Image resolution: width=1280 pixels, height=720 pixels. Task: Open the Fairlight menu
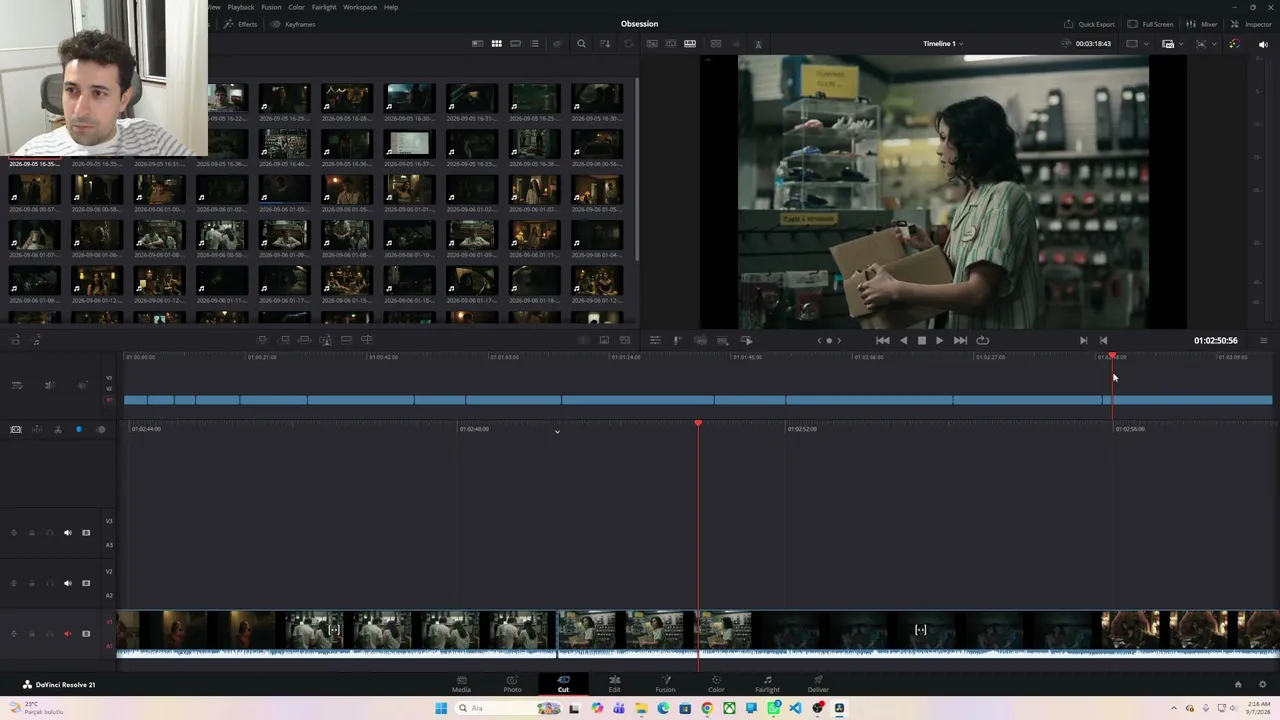tap(323, 7)
